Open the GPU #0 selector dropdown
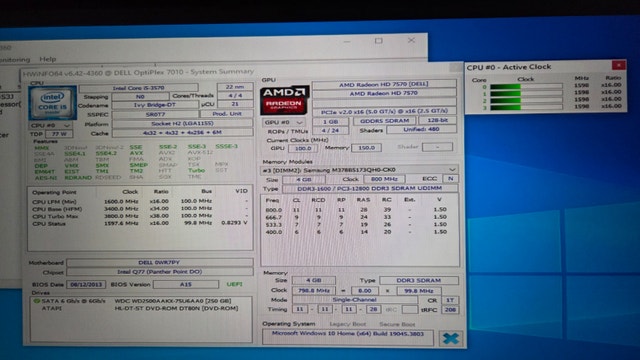This screenshot has height=360, width=640. [x=283, y=122]
